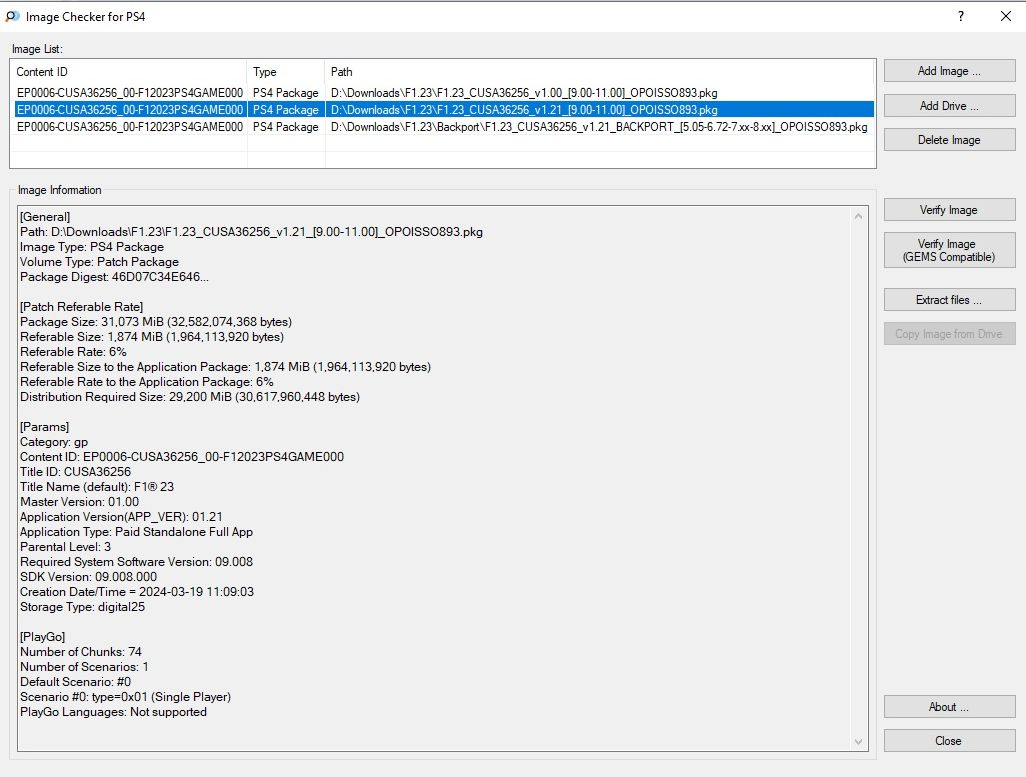1026x777 pixels.
Task: Click the Add Image button
Action: tap(949, 71)
